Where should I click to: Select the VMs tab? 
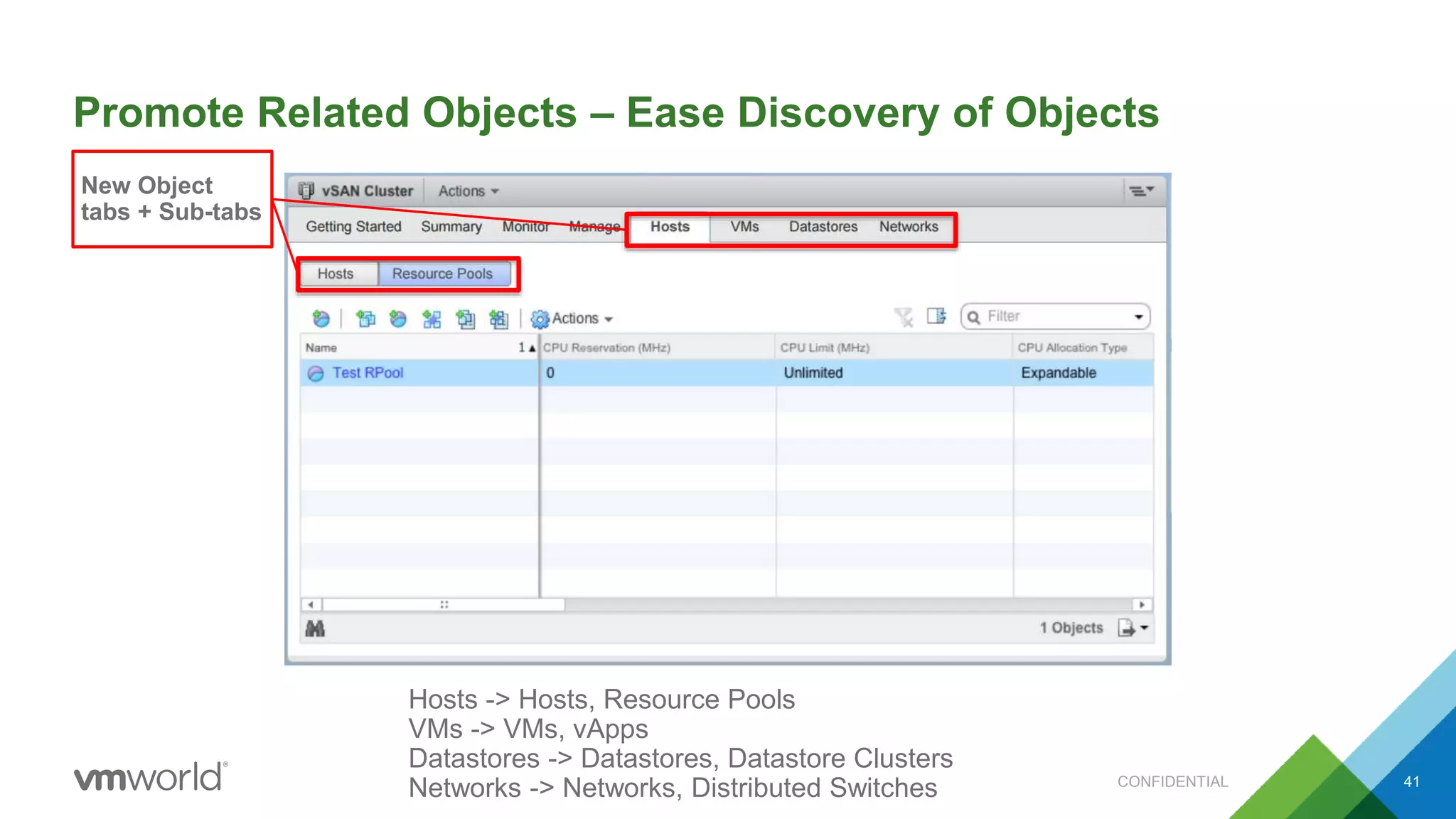744,227
